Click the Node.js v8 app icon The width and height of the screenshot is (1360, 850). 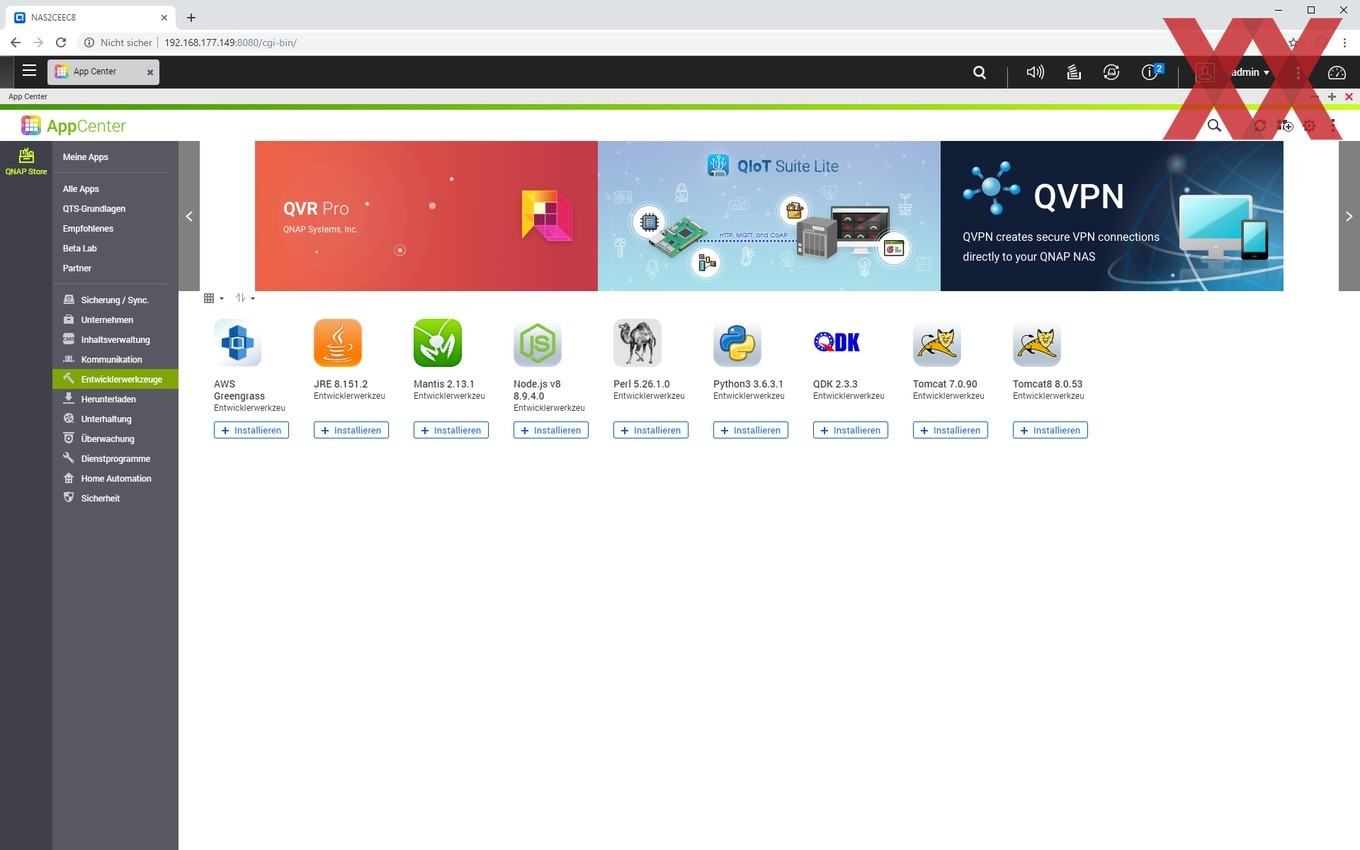(538, 343)
